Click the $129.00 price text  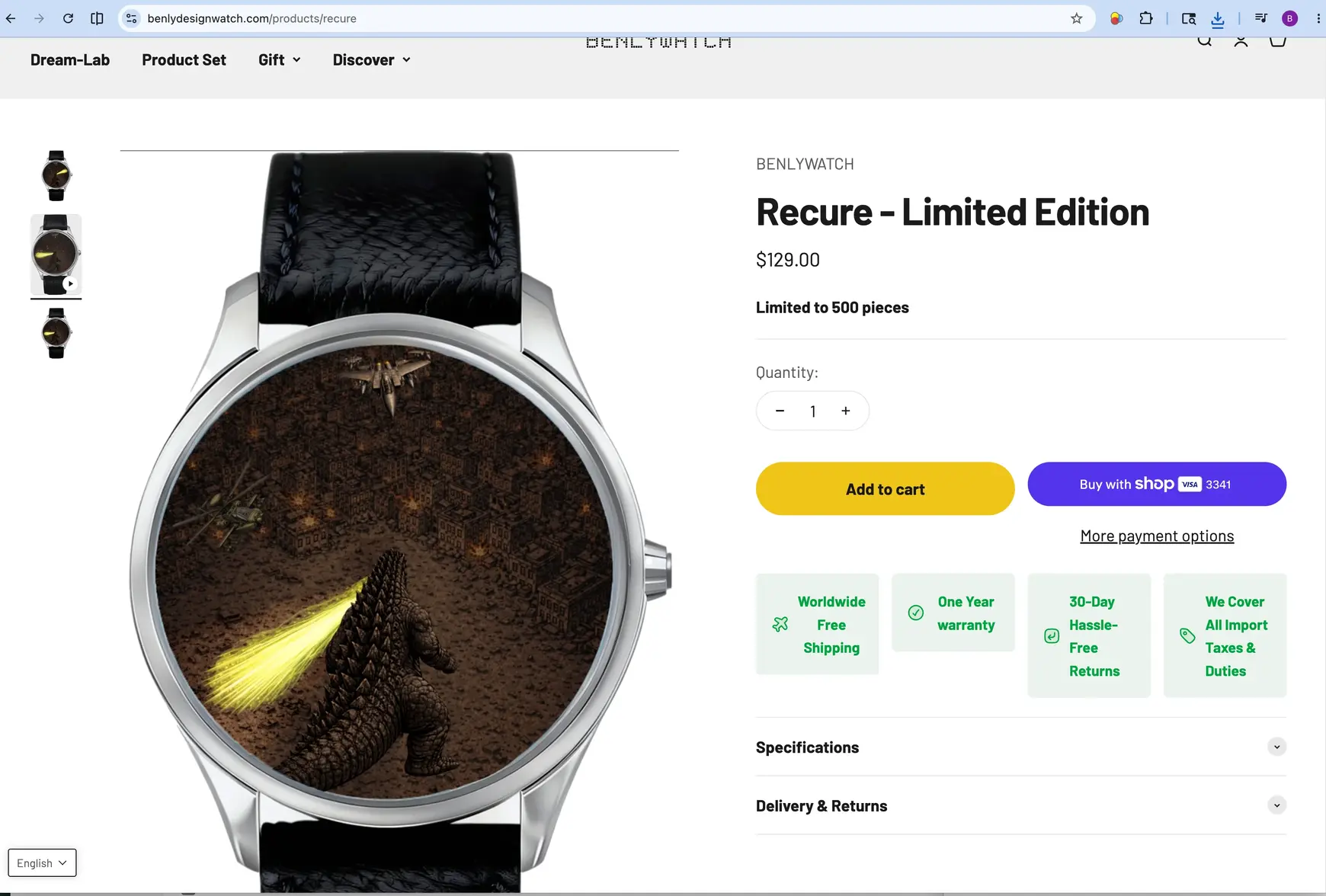point(788,260)
